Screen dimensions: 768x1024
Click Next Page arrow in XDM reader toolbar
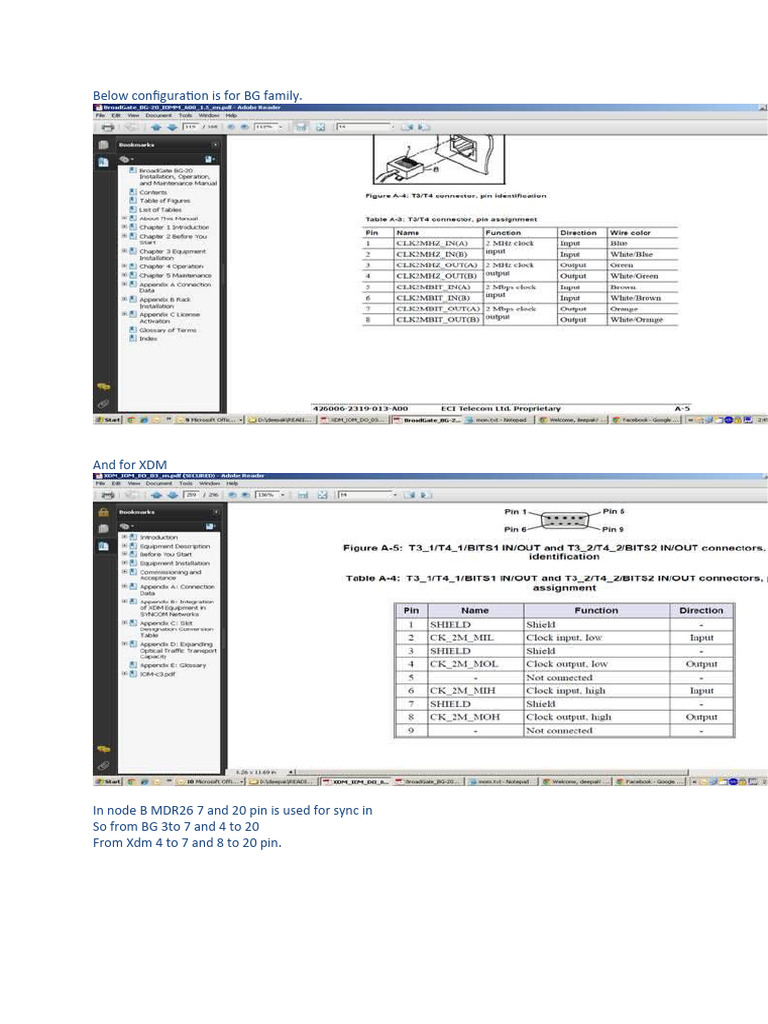172,495
